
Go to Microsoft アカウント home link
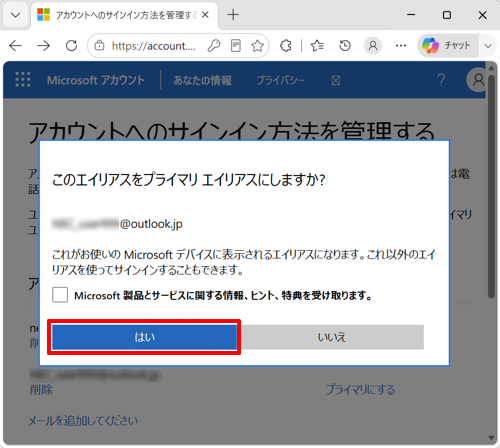tap(96, 80)
